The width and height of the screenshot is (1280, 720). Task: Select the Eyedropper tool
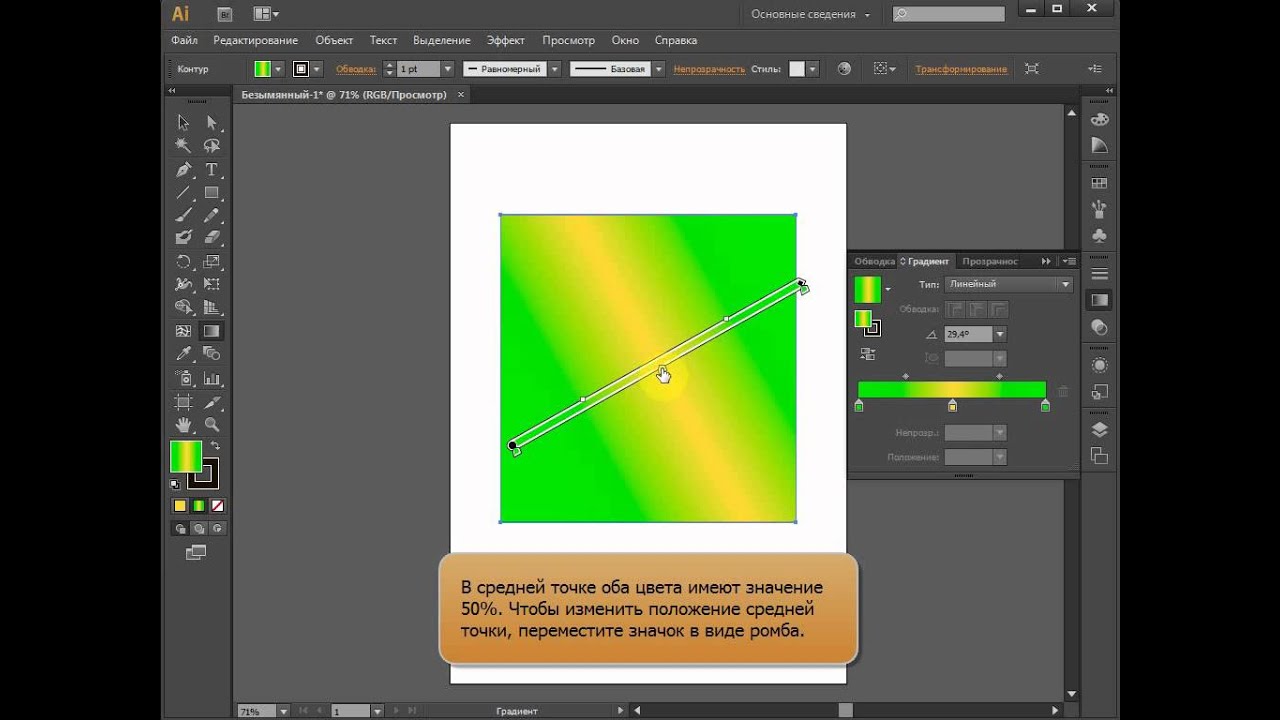[x=184, y=354]
